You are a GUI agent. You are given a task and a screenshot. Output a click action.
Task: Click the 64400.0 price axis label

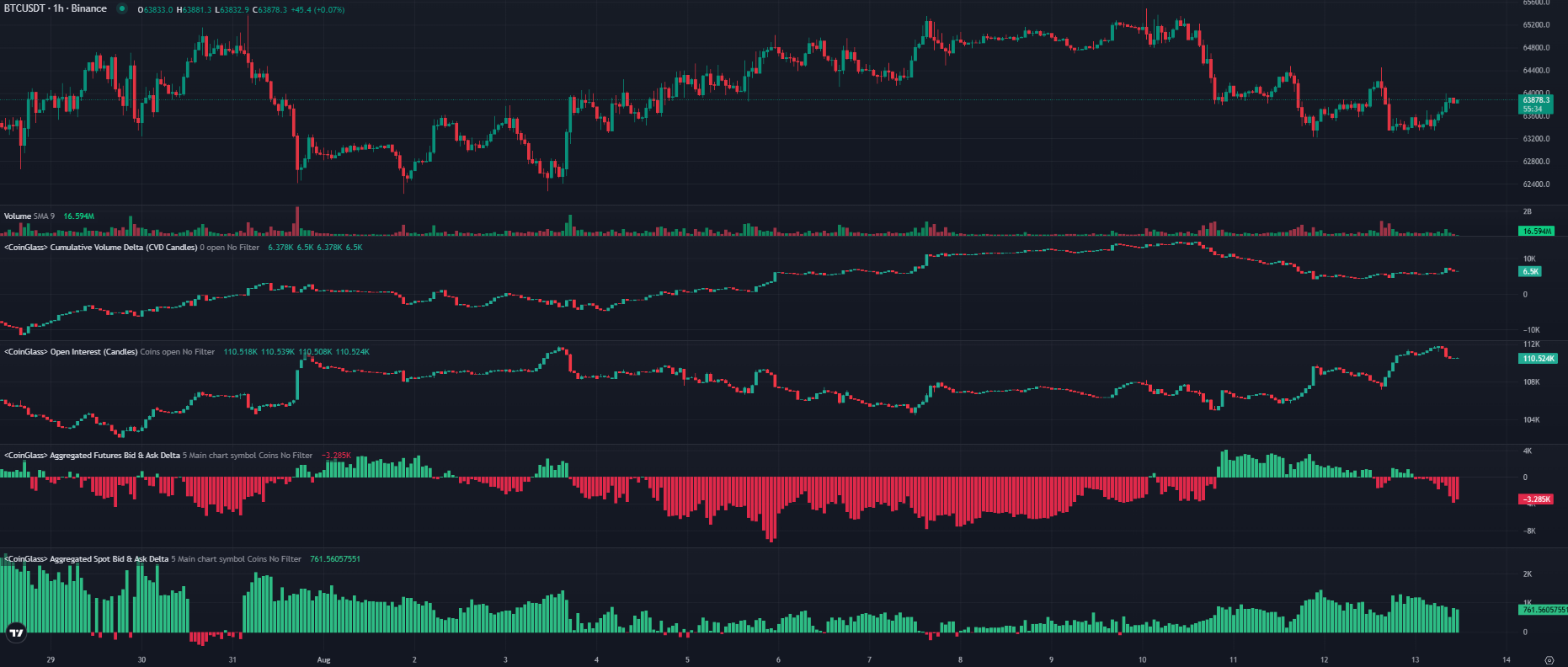tap(1536, 71)
